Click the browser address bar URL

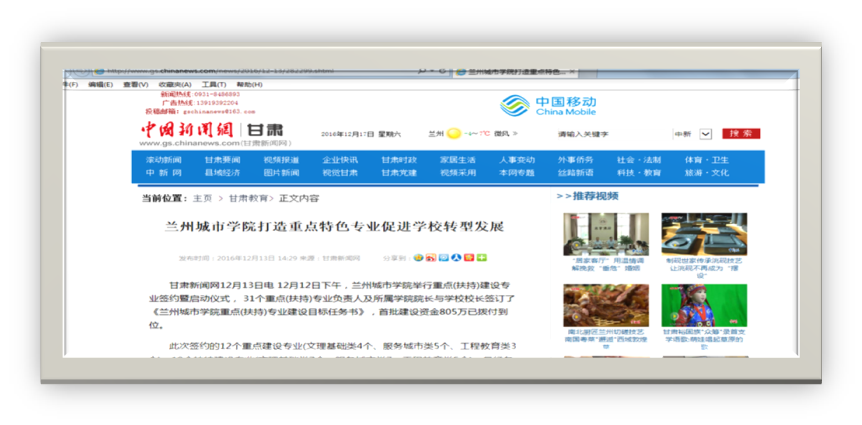[x=230, y=72]
